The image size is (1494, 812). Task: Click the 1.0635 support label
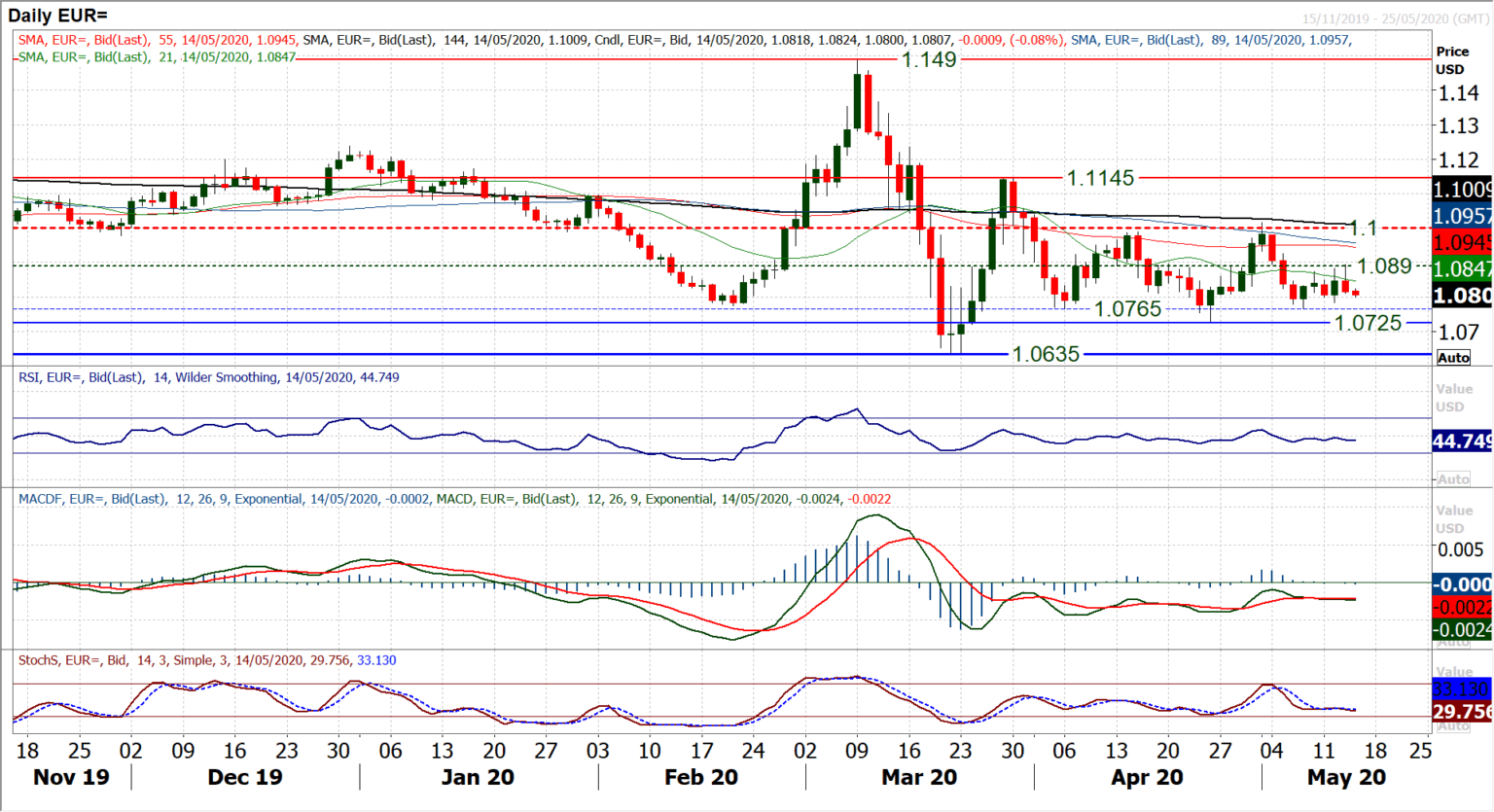tap(1046, 354)
